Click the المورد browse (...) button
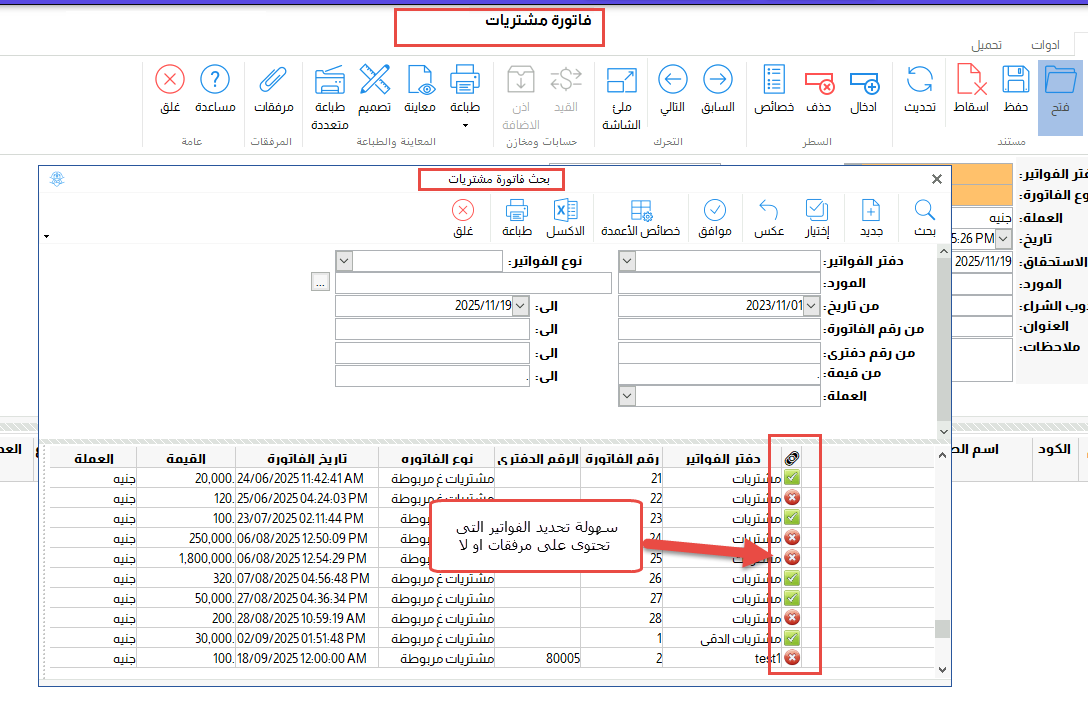This screenshot has height=727, width=1088. pyautogui.click(x=320, y=283)
